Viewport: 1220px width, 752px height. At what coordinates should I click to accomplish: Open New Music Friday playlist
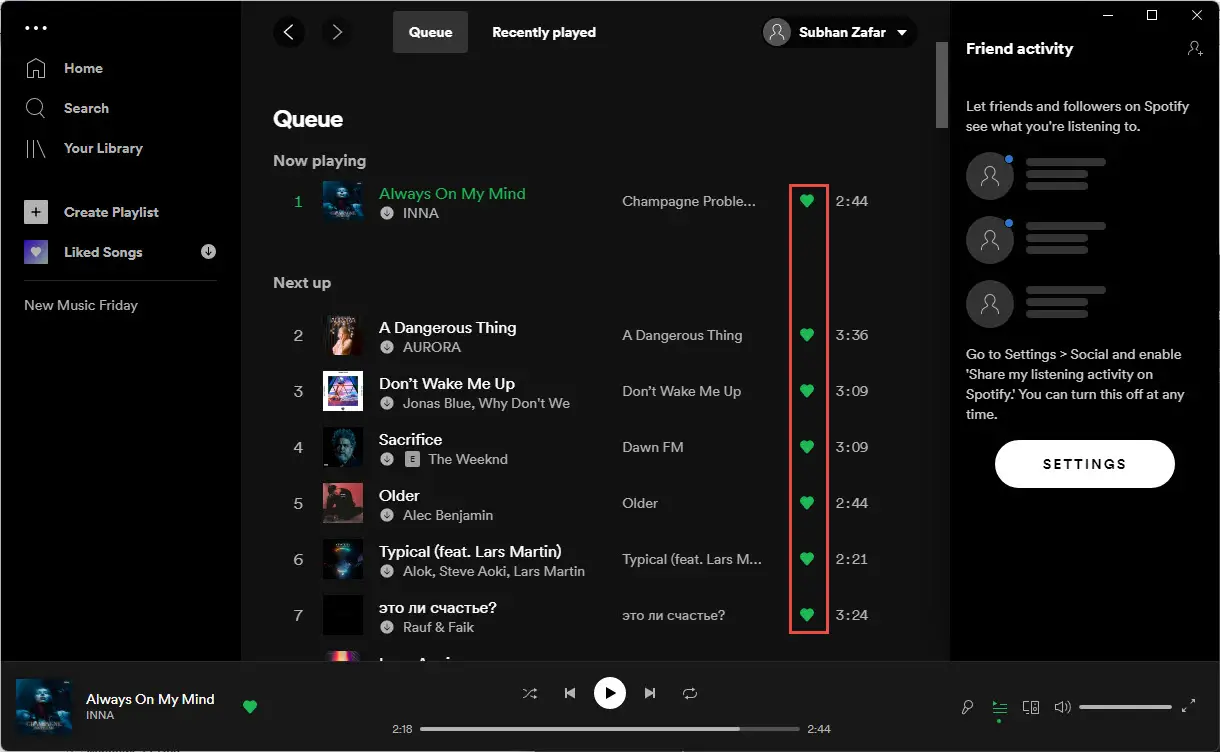click(x=81, y=305)
